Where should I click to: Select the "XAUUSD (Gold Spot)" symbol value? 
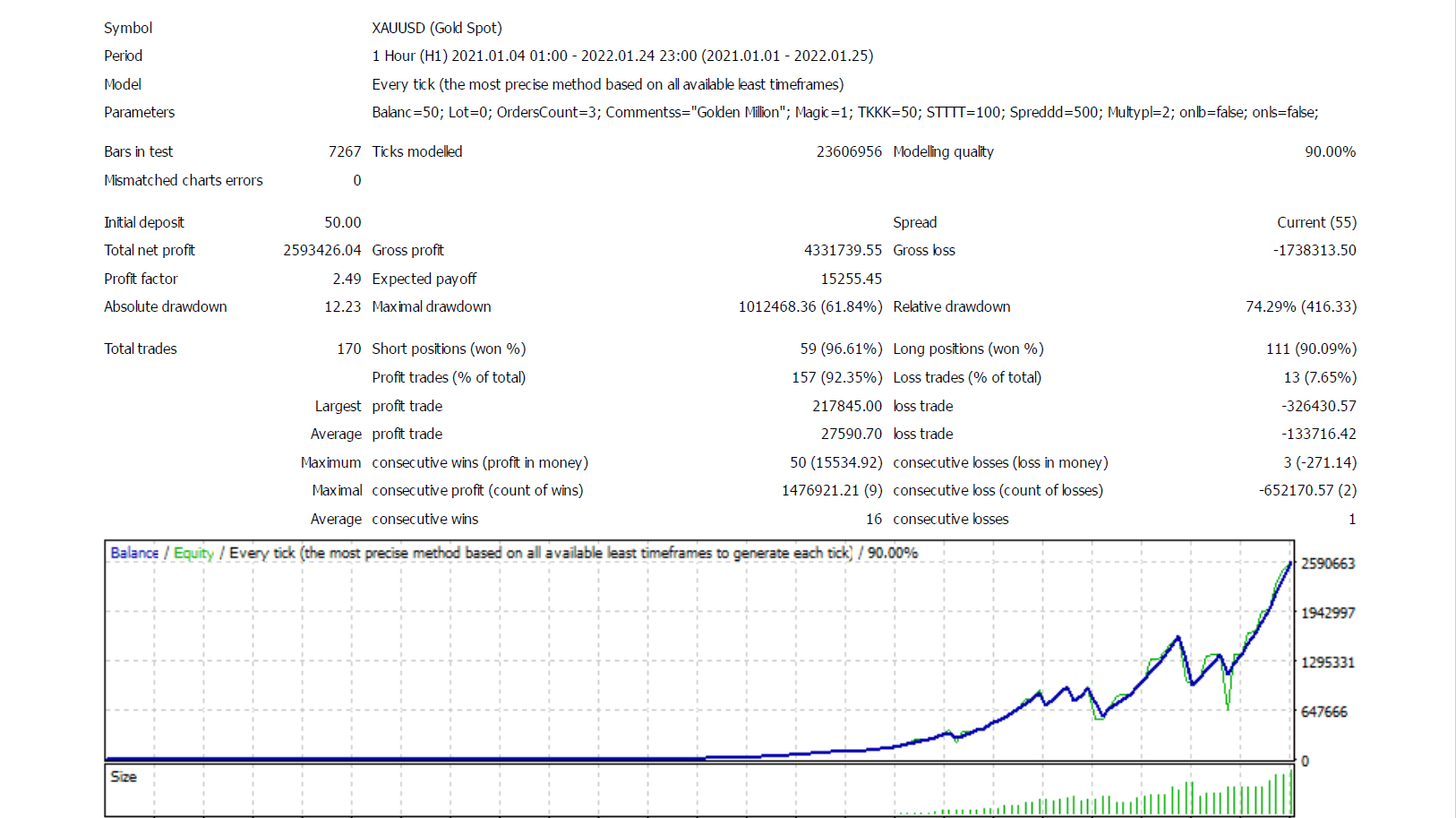pos(437,28)
